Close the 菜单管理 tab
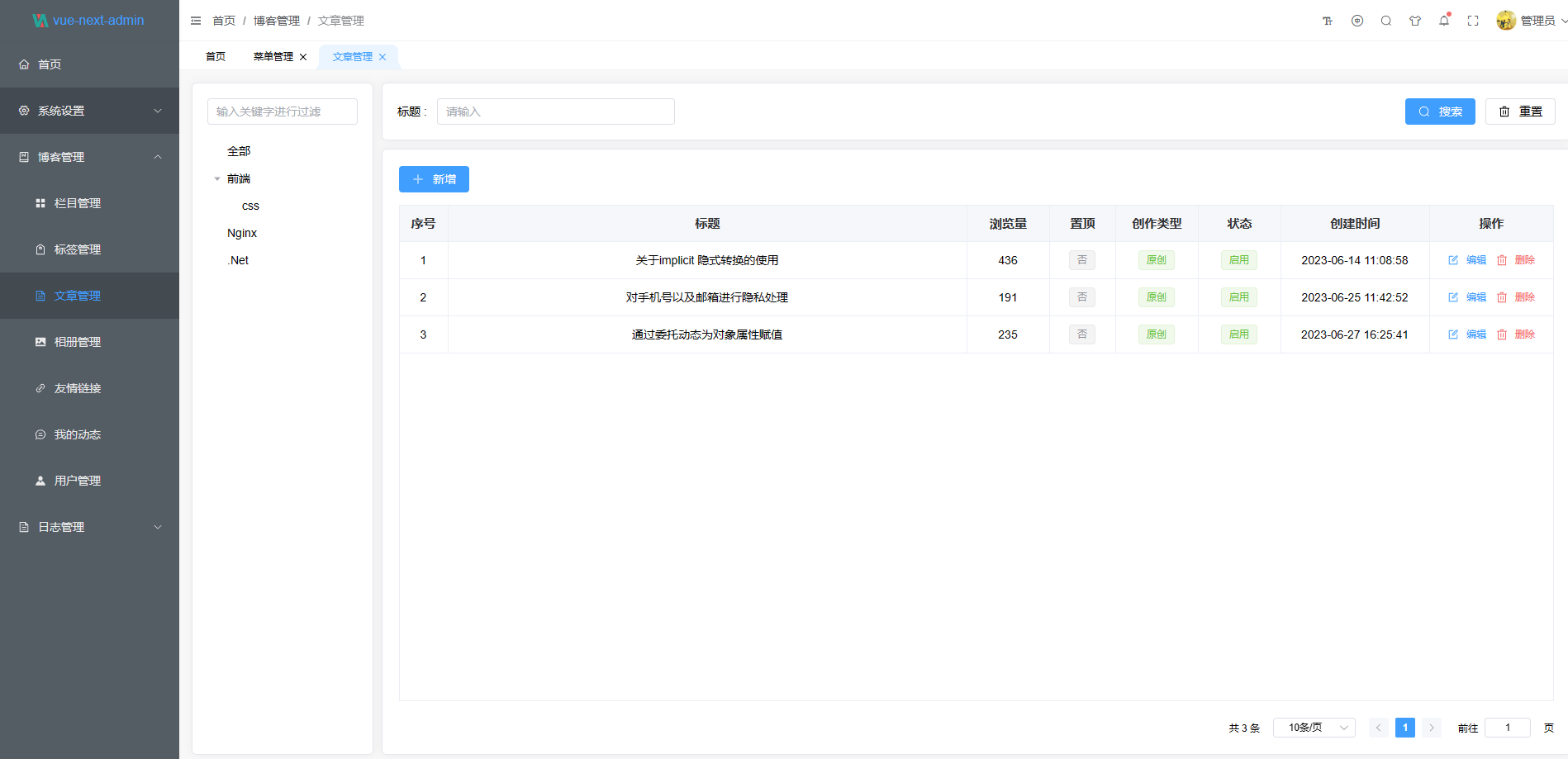This screenshot has height=759, width=1568. pyautogui.click(x=303, y=57)
